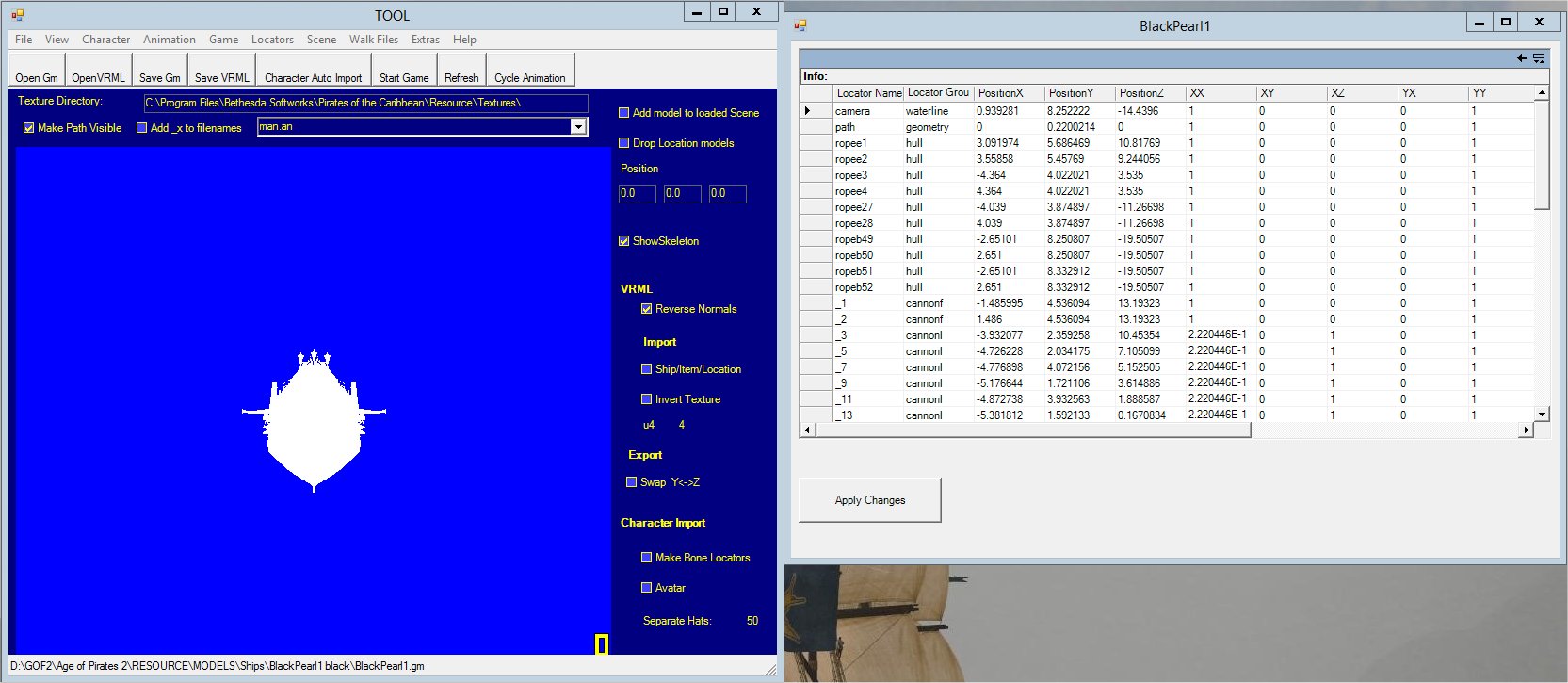
Task: Click the Cycle Animation toolbar button
Action: click(530, 72)
